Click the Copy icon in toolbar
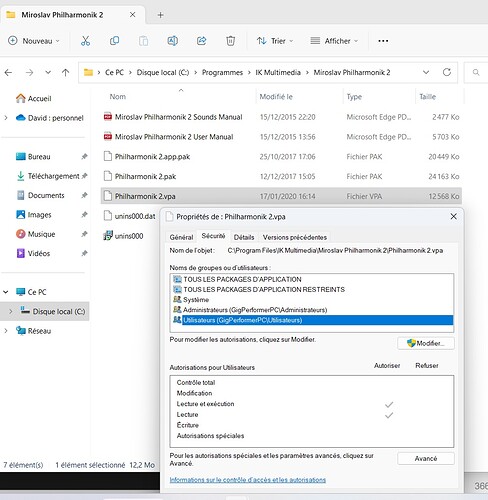 tap(114, 41)
